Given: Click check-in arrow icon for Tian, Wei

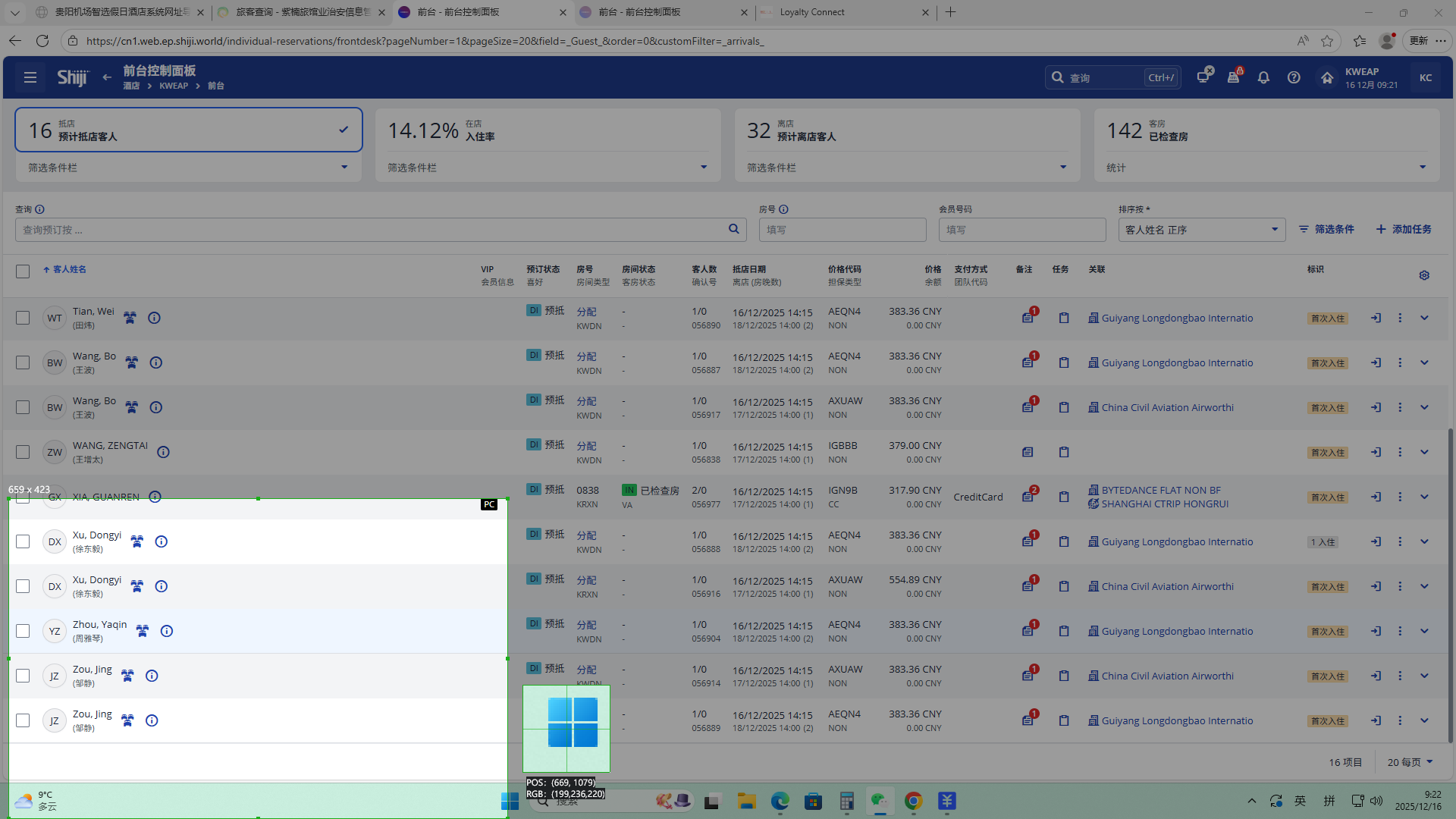Looking at the screenshot, I should [1376, 318].
